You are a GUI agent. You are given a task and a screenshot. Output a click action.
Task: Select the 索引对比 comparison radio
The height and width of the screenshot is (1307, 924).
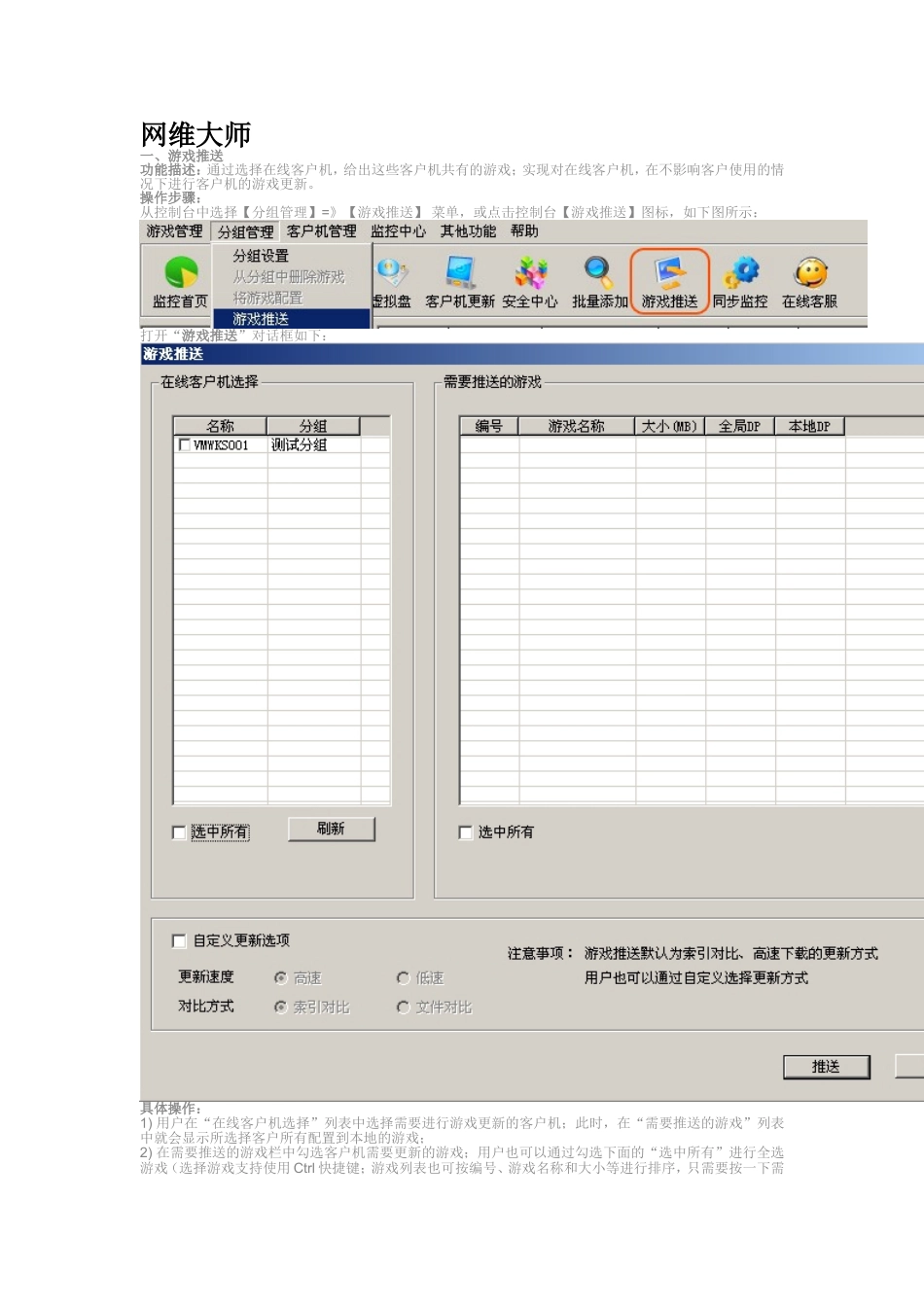[x=280, y=1007]
